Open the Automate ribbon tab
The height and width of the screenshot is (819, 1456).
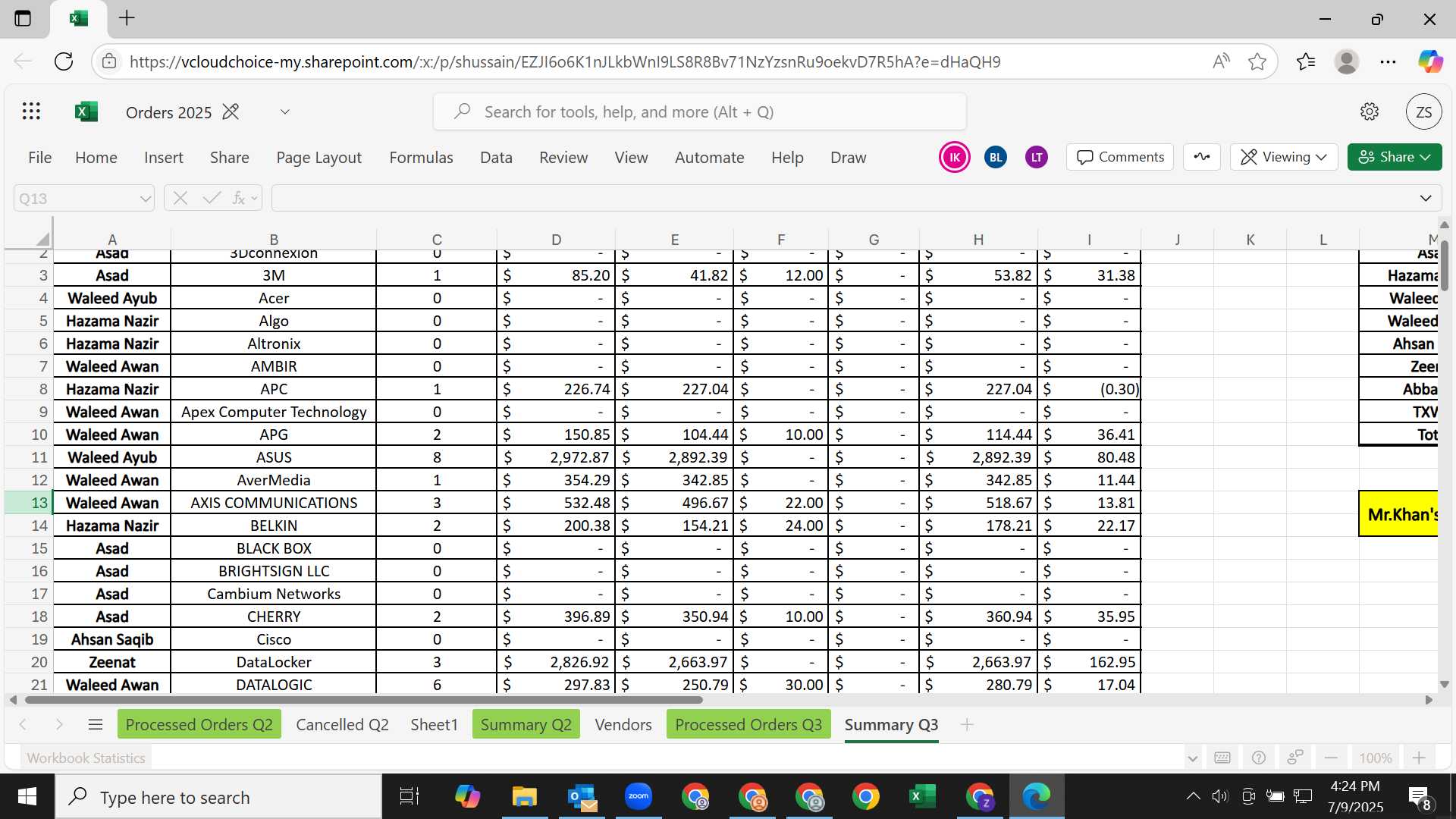tap(710, 158)
